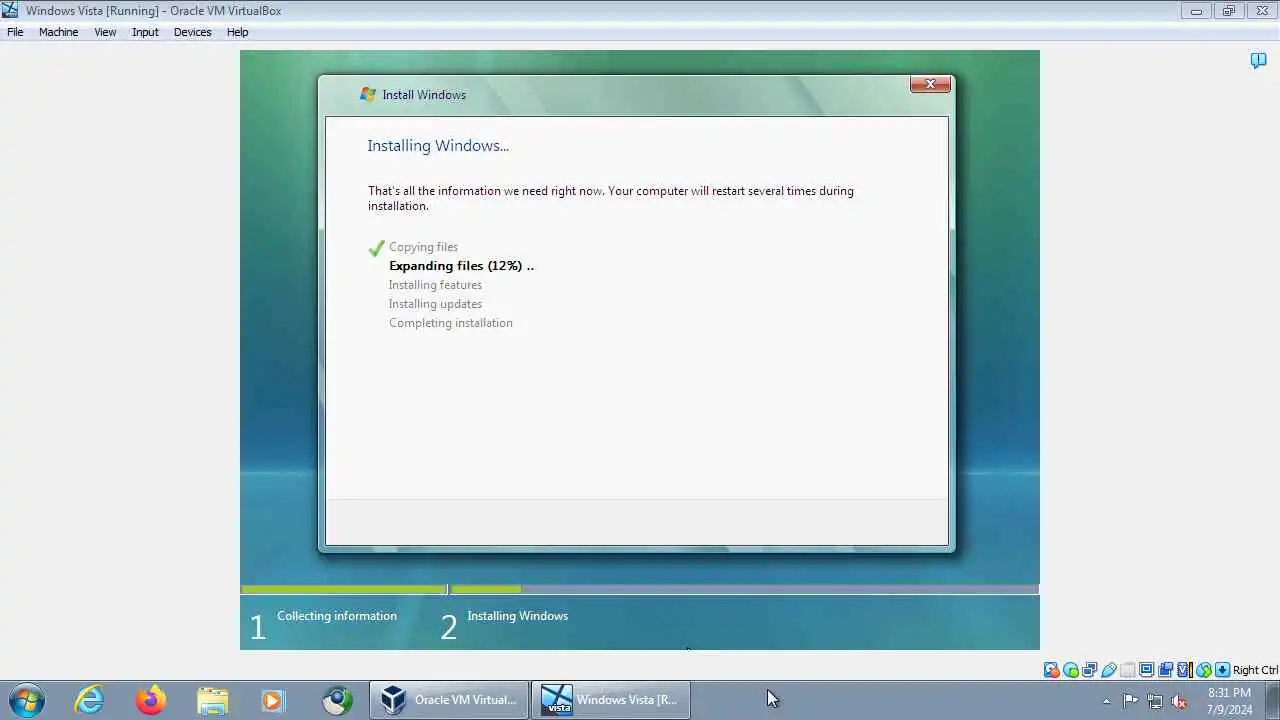Click the greyed shared folders indicator icon
This screenshot has height=720, width=1280.
point(1128,670)
